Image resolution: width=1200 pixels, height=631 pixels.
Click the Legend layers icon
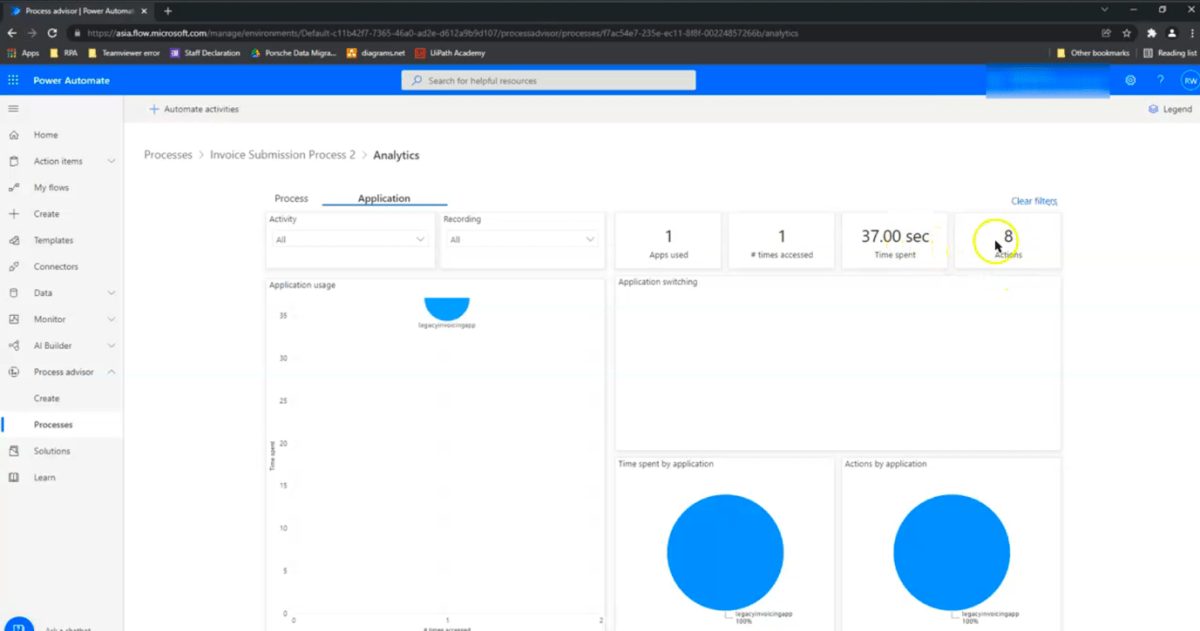point(1153,109)
